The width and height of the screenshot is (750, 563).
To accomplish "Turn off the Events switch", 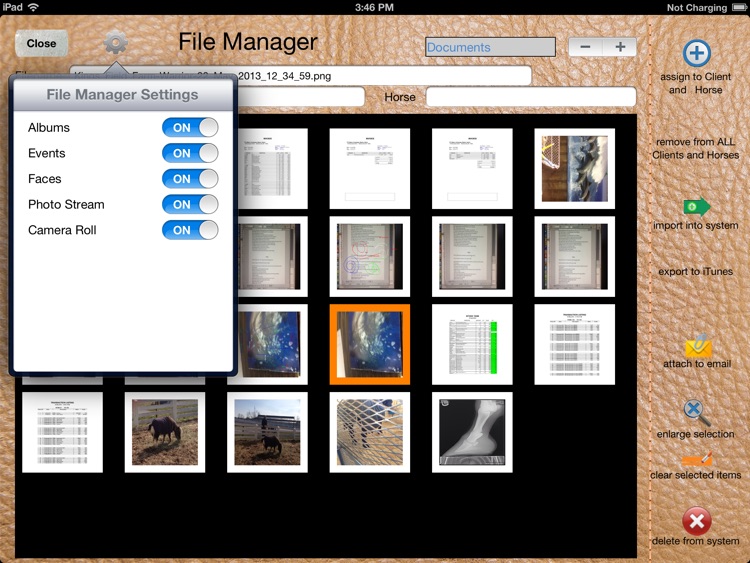I will coord(190,153).
